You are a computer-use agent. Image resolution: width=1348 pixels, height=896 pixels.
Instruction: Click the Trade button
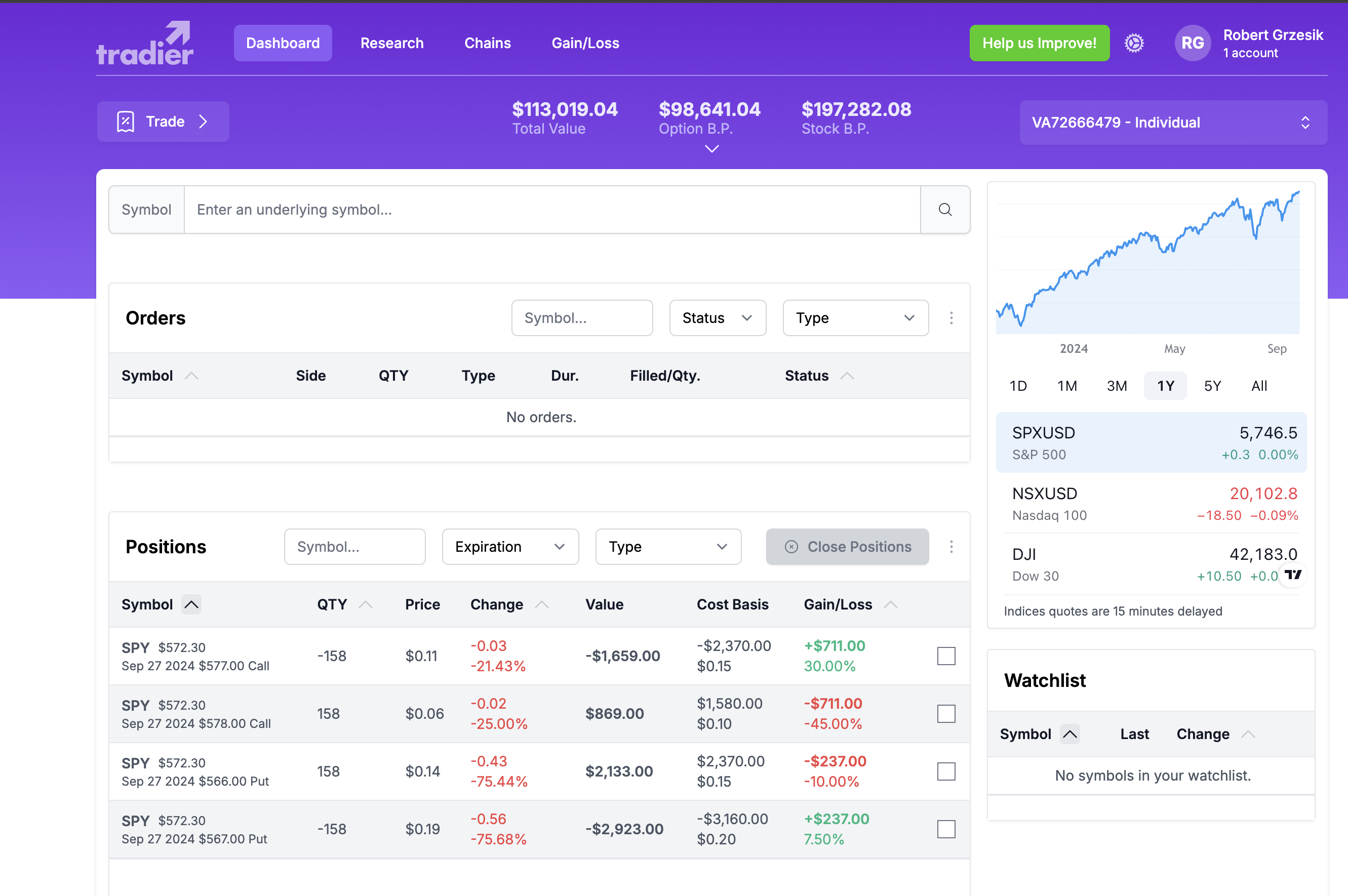pos(163,121)
